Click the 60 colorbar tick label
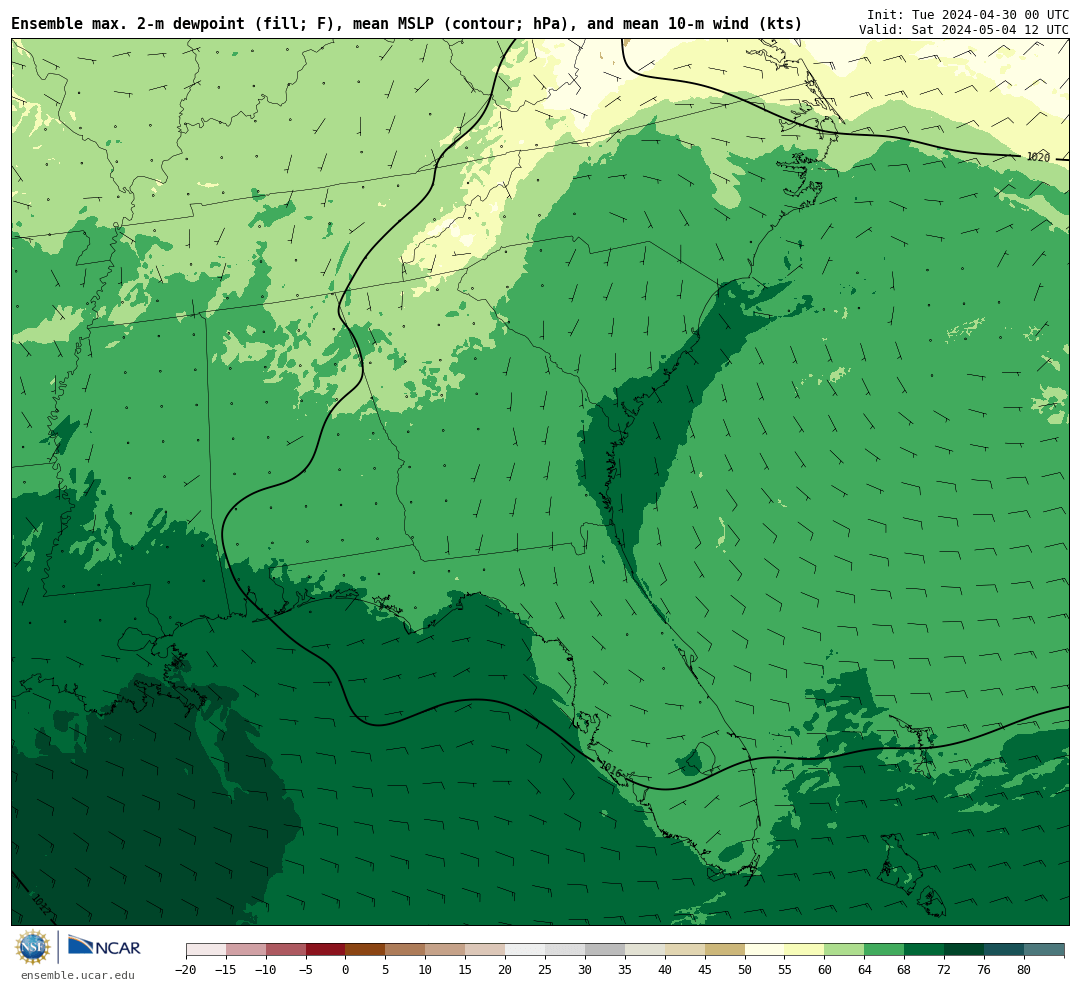The image size is (1080, 988). coord(825,970)
